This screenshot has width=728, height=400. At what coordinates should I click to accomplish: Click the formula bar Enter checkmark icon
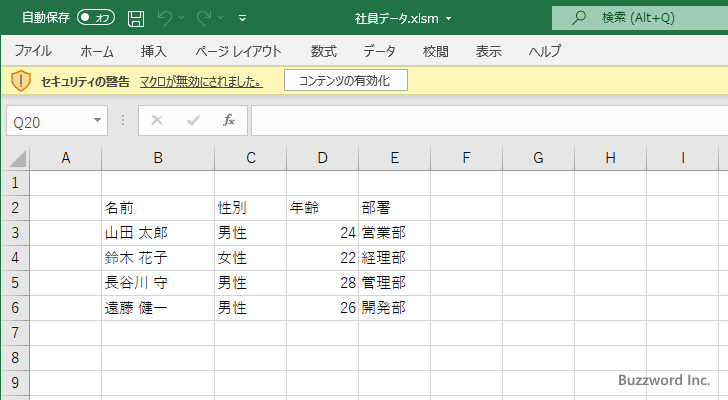pyautogui.click(x=193, y=120)
